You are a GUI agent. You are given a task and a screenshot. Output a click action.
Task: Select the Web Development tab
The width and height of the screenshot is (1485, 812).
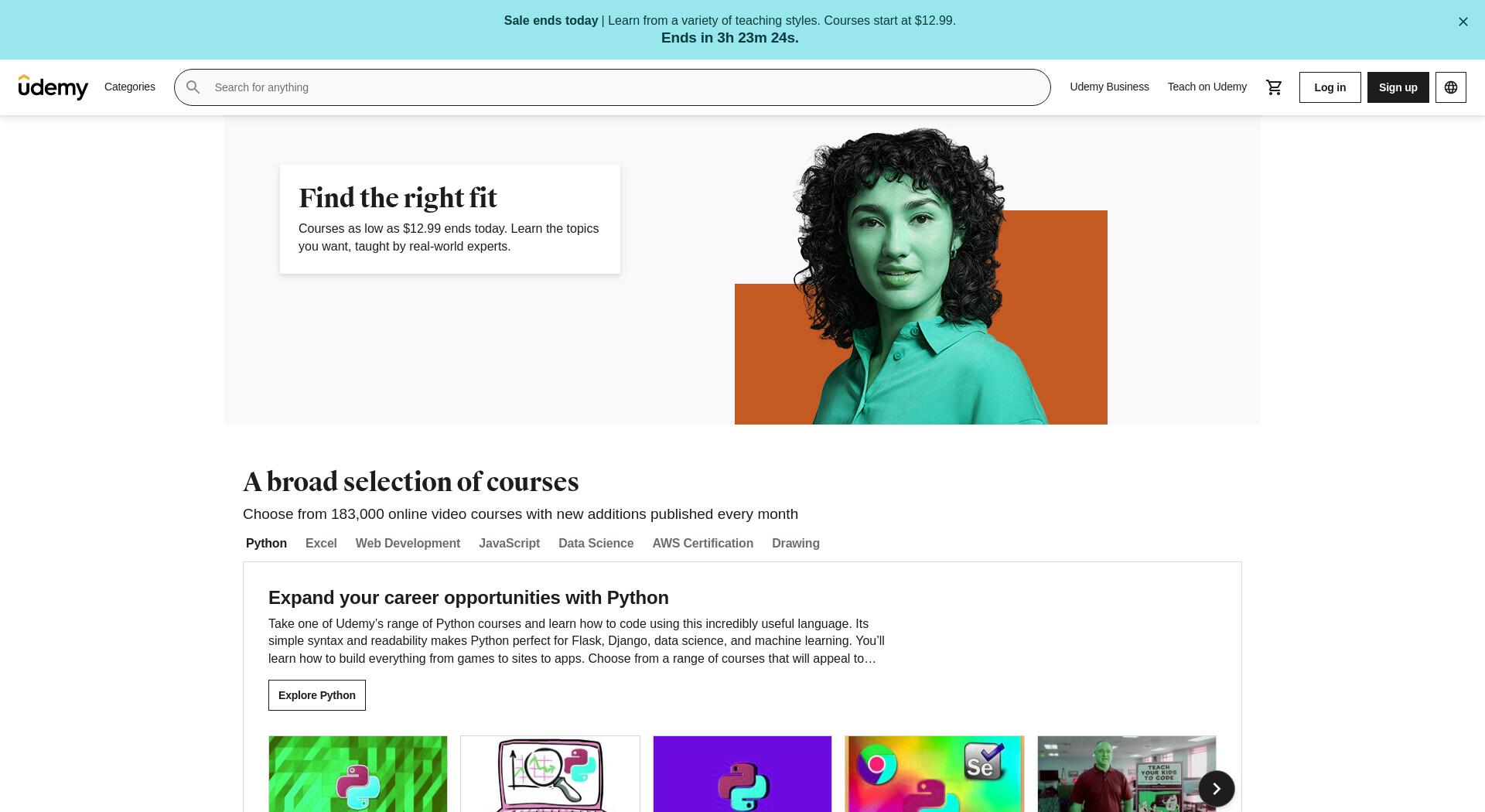(x=408, y=543)
